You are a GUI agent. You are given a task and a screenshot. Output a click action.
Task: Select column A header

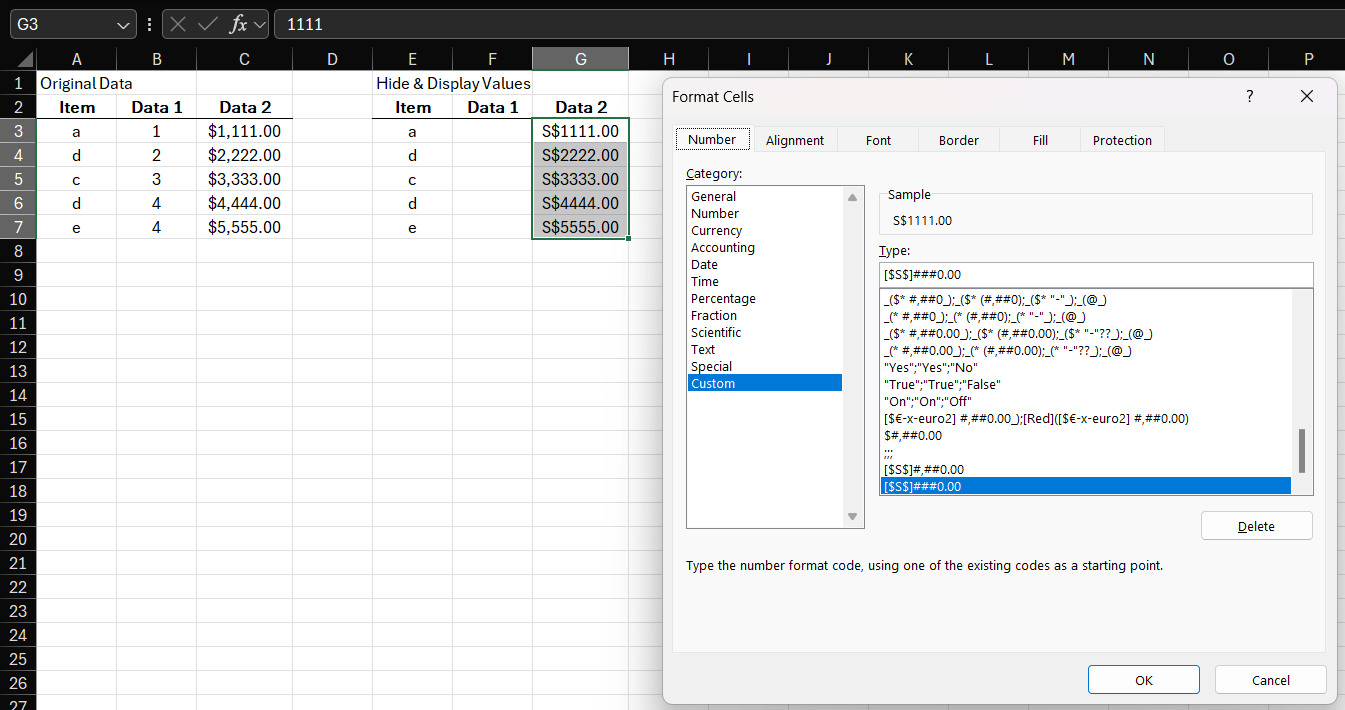click(77, 59)
